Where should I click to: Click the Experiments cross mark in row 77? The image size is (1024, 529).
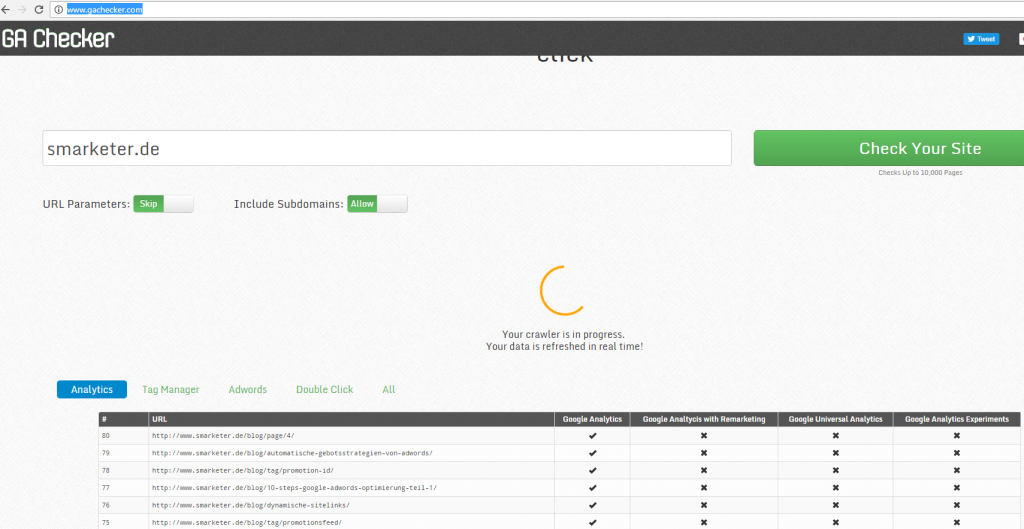coord(956,488)
